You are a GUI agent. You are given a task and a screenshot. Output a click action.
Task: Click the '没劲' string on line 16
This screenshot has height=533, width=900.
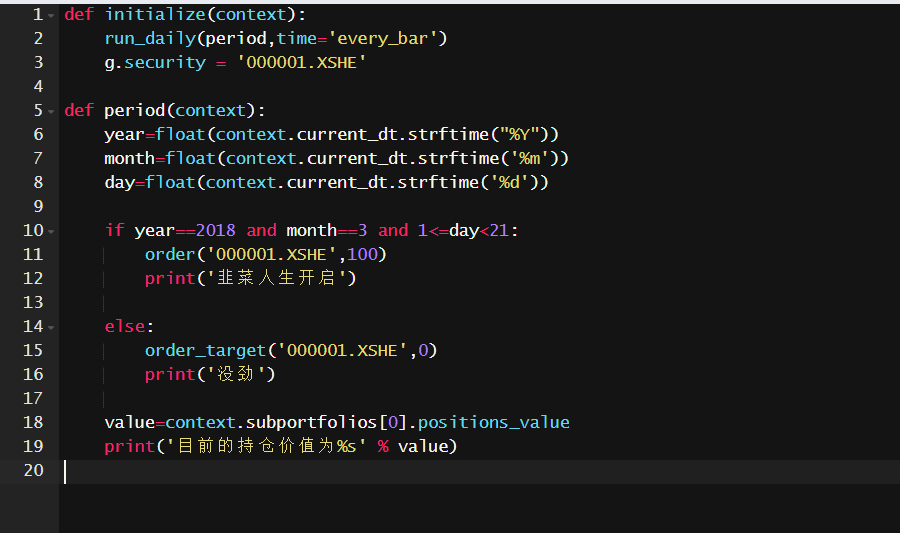pyautogui.click(x=240, y=374)
